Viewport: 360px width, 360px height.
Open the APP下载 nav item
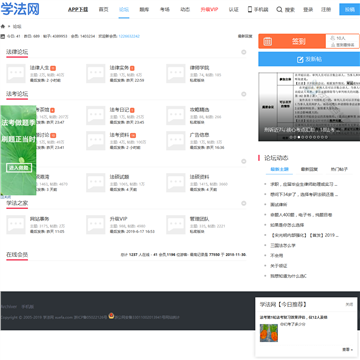(78, 10)
